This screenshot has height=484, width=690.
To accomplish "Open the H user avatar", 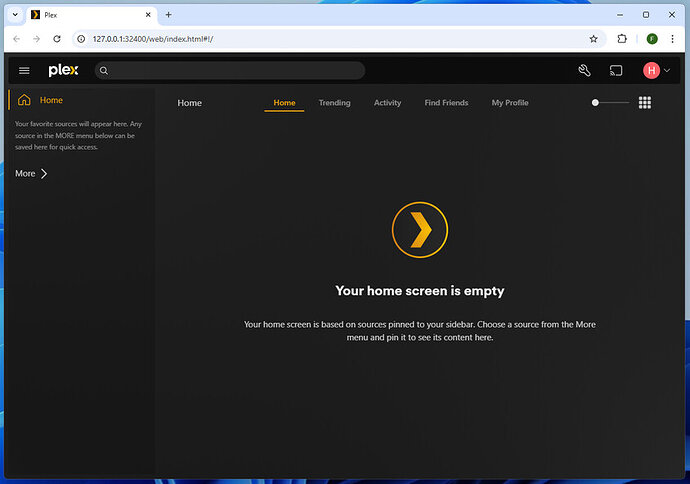I will [x=651, y=70].
